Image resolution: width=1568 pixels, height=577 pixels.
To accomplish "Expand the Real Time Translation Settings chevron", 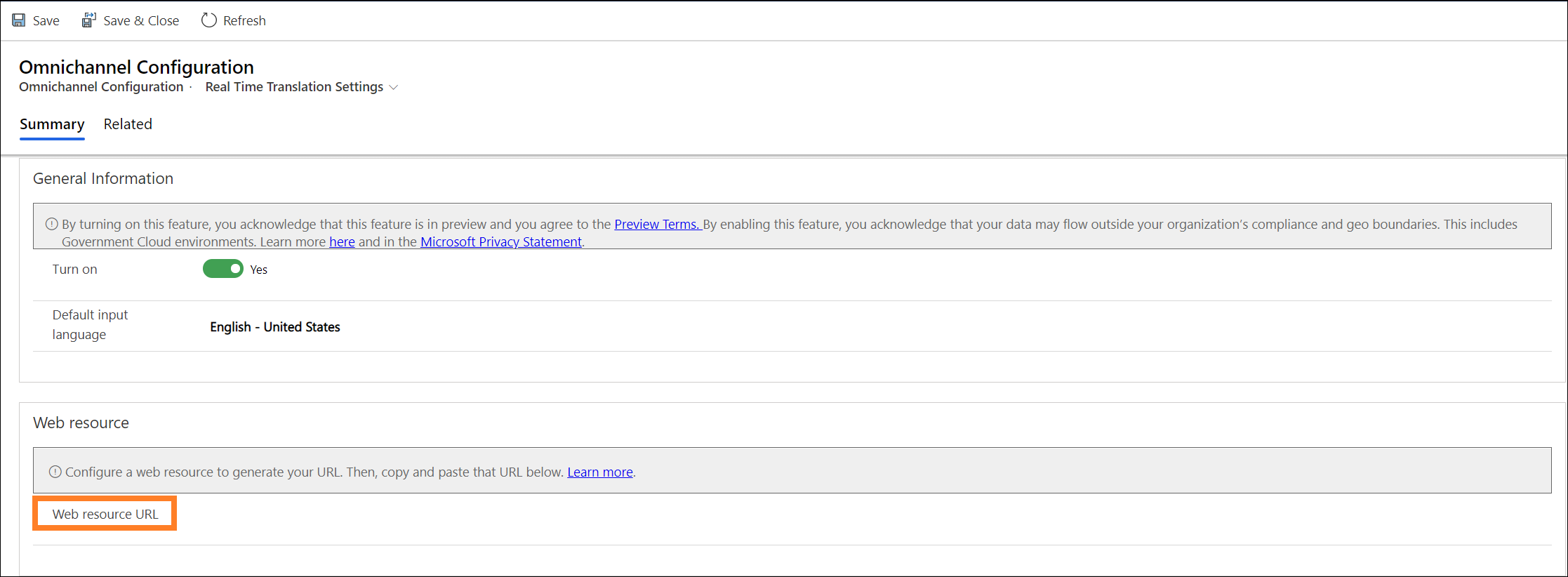I will coord(394,87).
